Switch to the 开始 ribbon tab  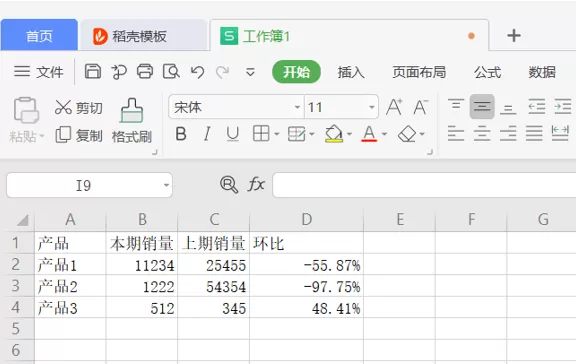(296, 72)
